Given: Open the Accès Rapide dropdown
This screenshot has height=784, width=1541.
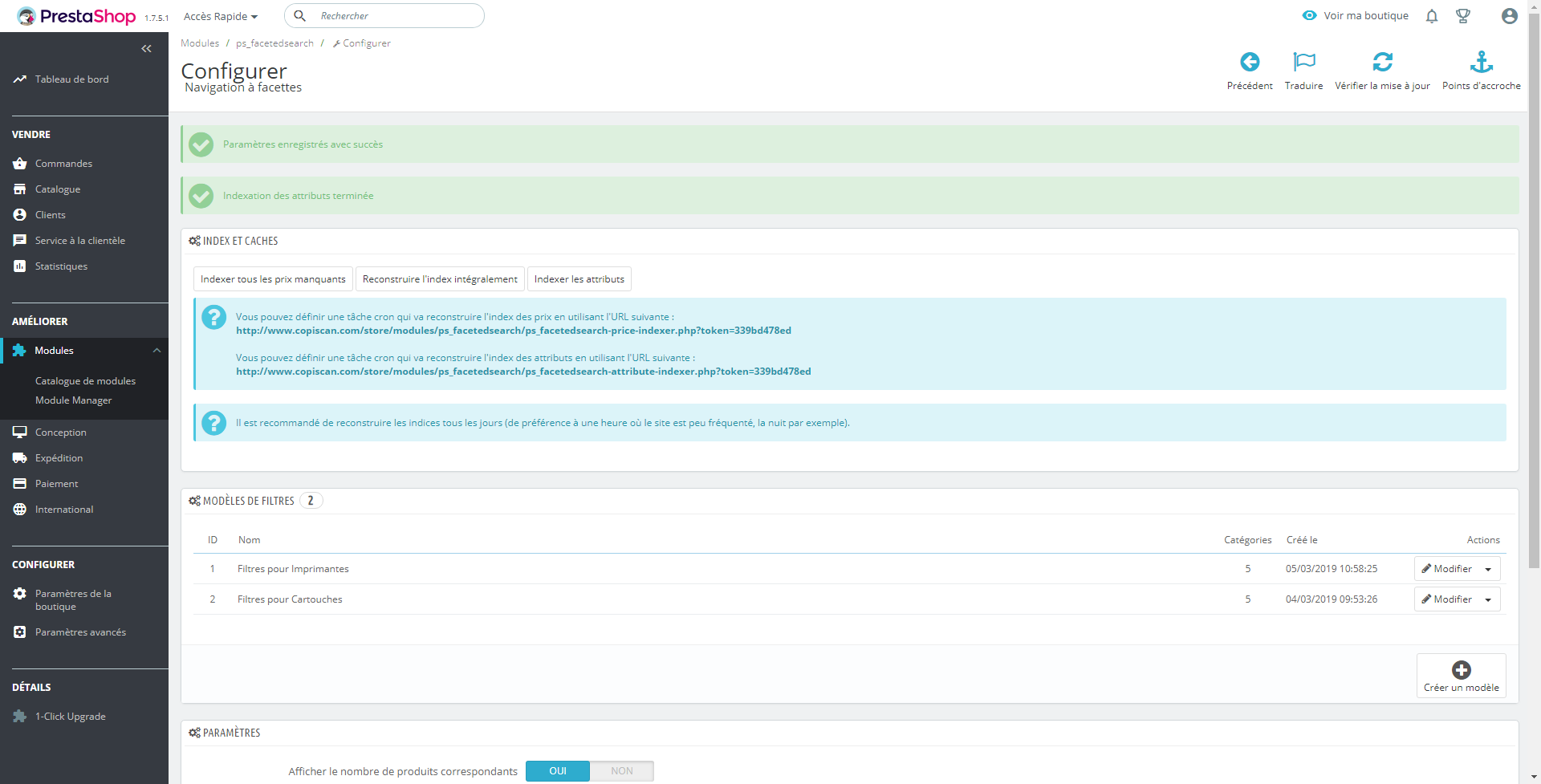Looking at the screenshot, I should coord(221,16).
